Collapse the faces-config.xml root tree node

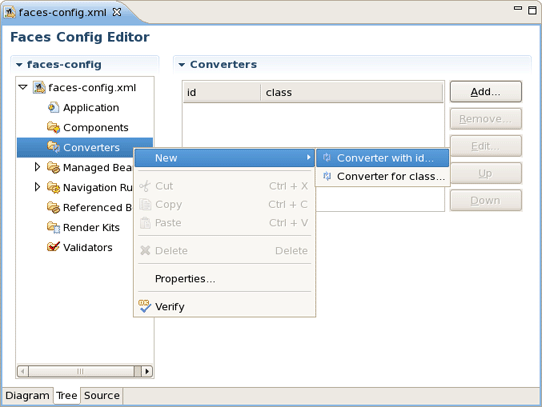(23, 87)
